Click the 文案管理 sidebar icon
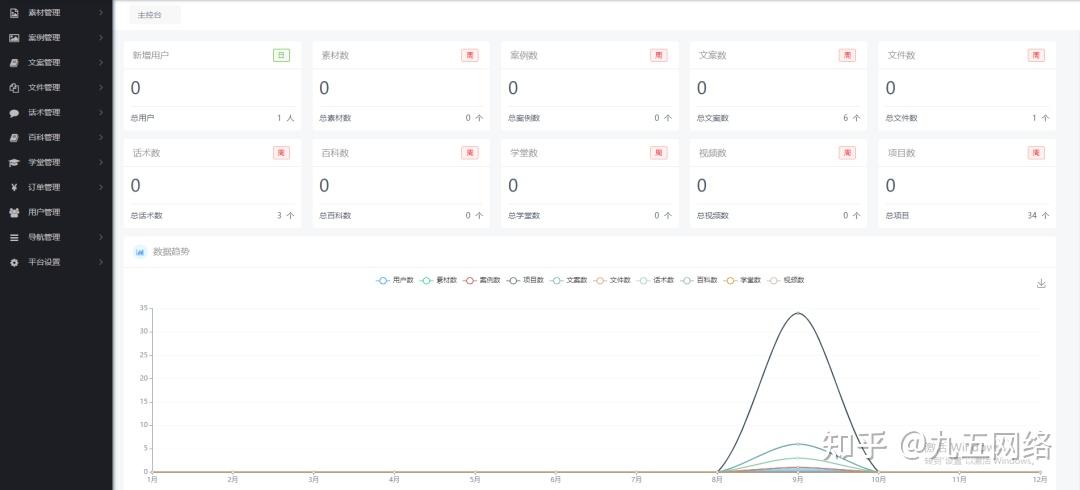The width and height of the screenshot is (1080, 490). coord(14,62)
